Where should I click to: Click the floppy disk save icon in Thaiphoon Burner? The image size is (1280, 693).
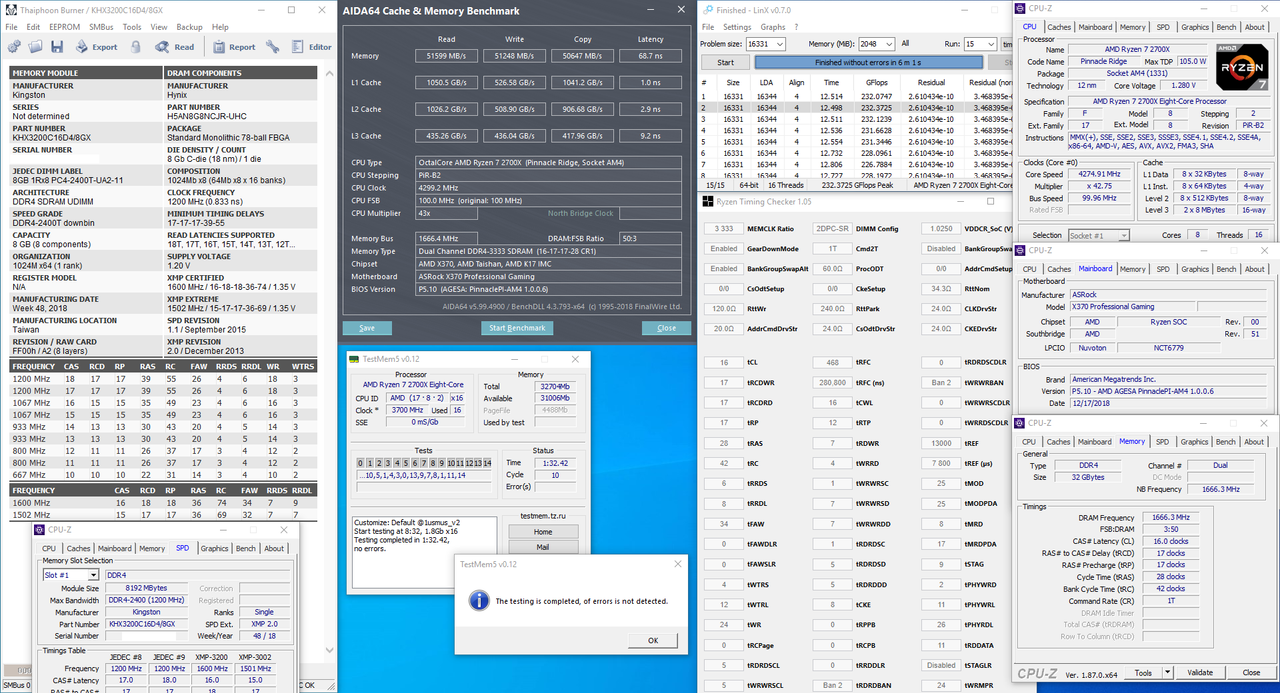[x=57, y=47]
